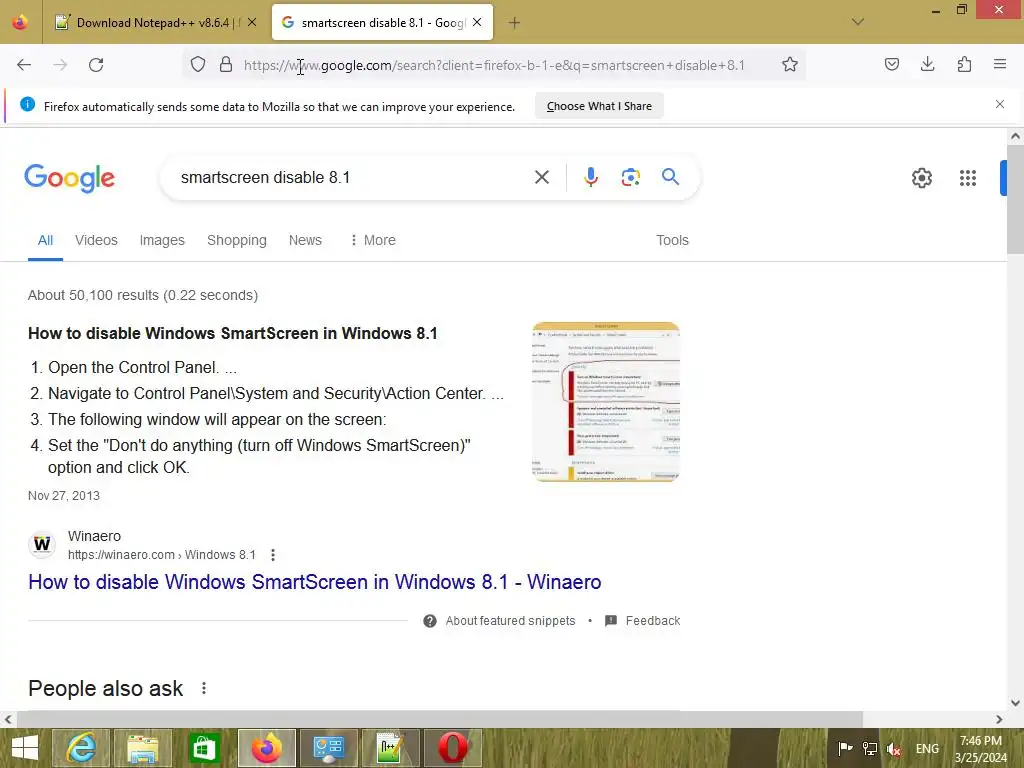Clear the Google search box
Viewport: 1024px width, 768px height.
tap(541, 177)
